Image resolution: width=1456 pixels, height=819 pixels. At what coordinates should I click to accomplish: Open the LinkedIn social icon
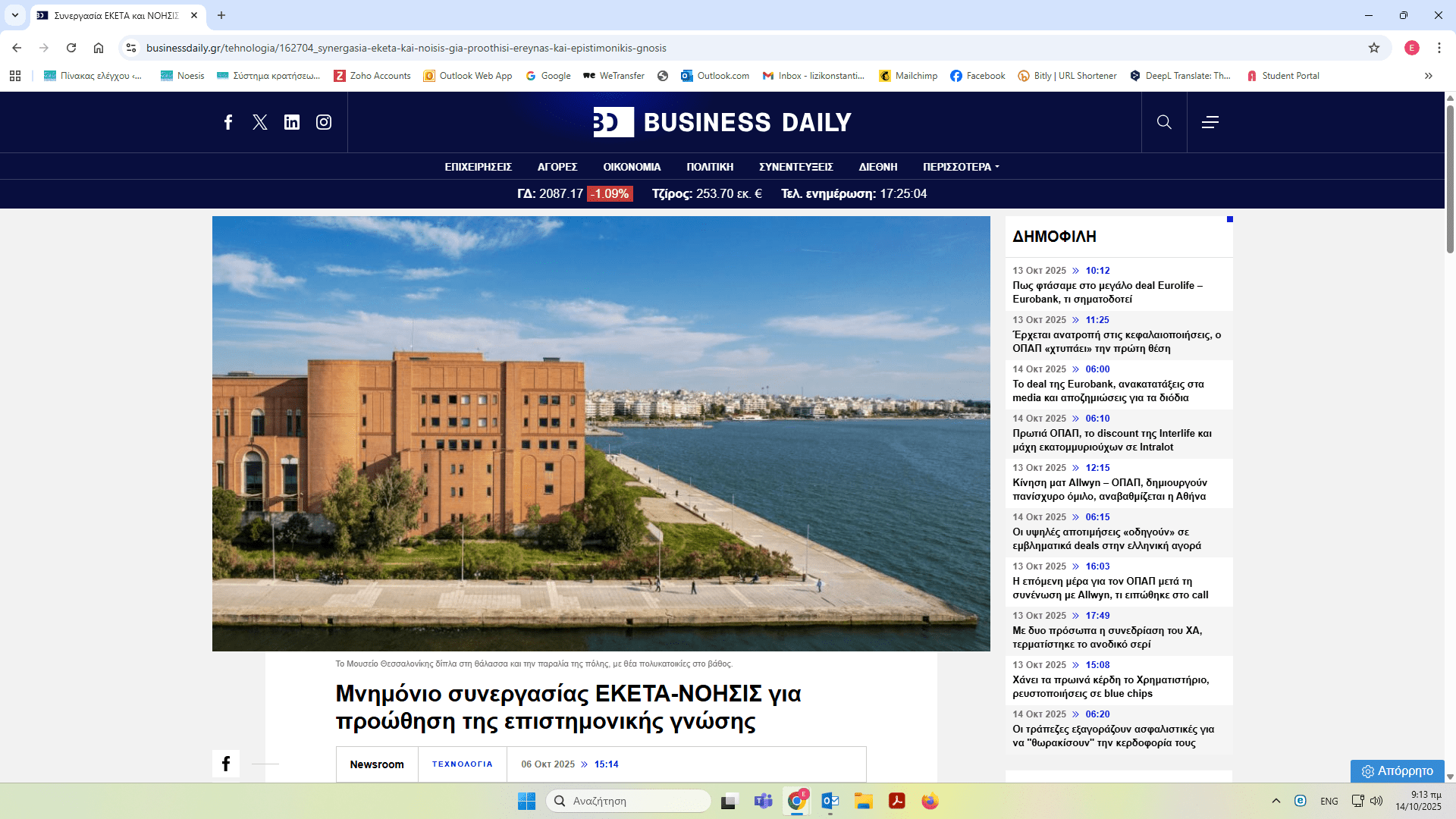click(x=292, y=122)
